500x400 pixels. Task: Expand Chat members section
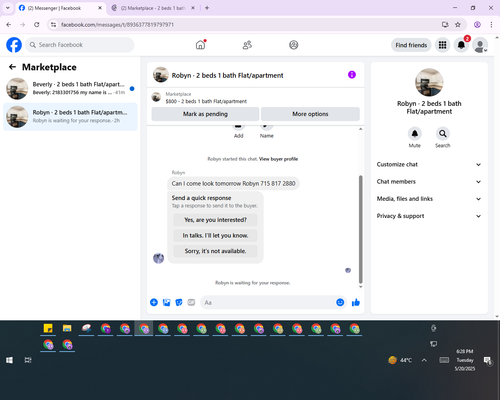point(429,182)
